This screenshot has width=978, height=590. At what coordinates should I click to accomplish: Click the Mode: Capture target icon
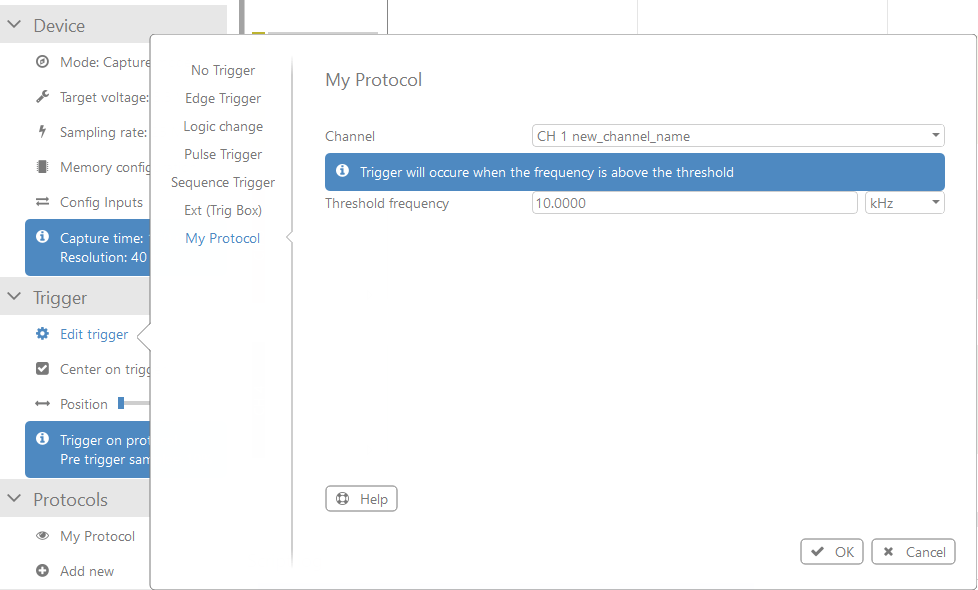[x=40, y=61]
